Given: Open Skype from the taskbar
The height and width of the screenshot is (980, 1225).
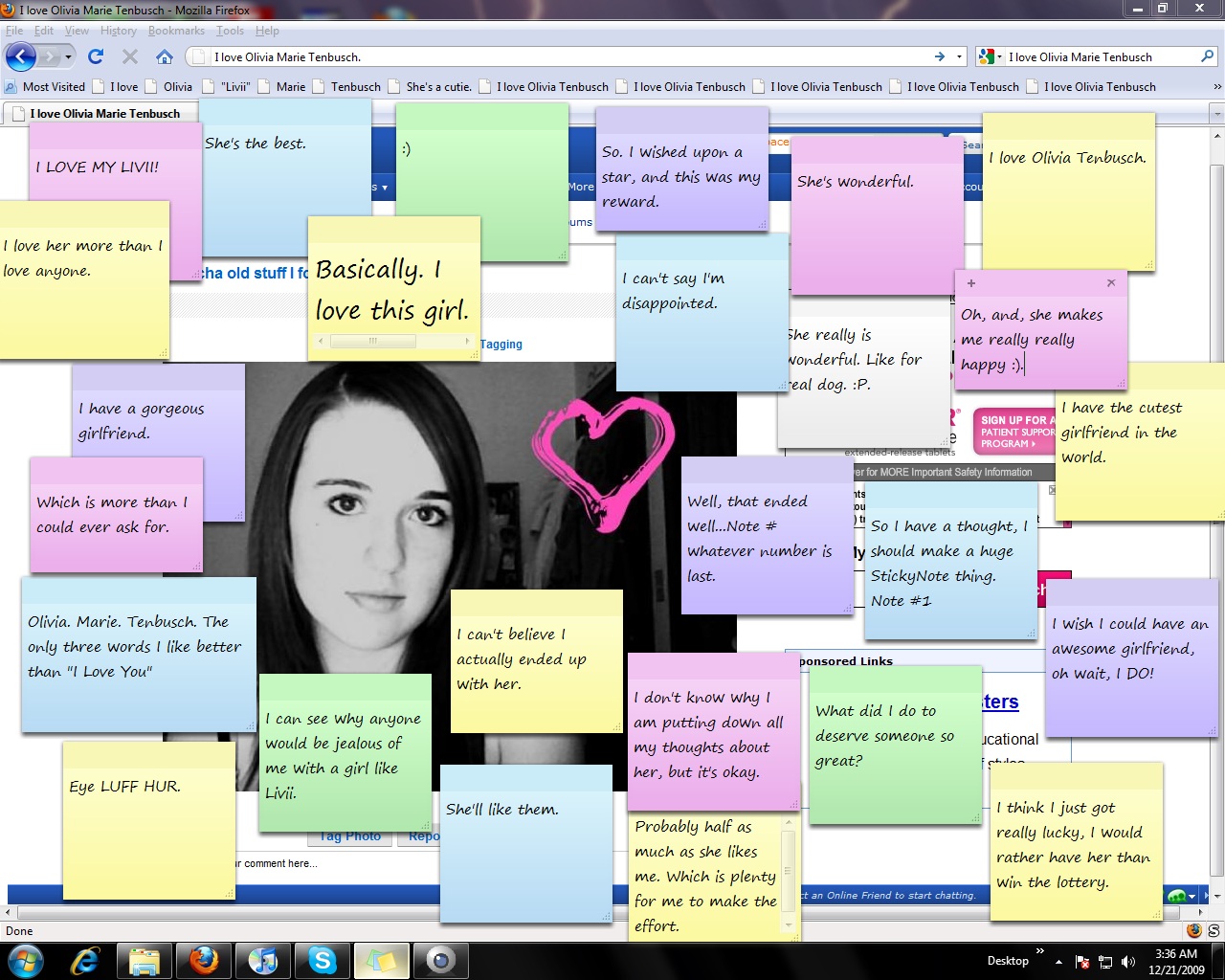Looking at the screenshot, I should (x=323, y=960).
